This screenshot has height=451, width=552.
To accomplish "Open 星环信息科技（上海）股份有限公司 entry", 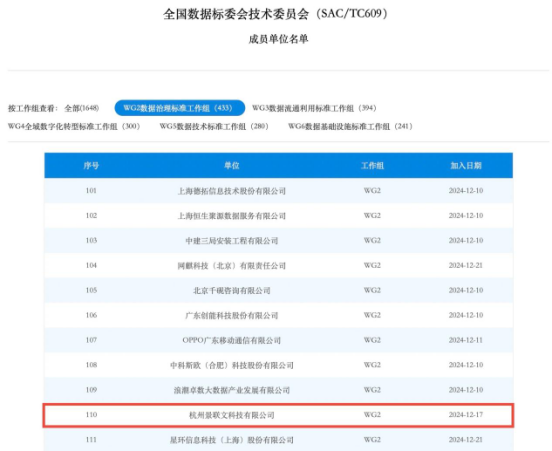I will click(x=232, y=440).
